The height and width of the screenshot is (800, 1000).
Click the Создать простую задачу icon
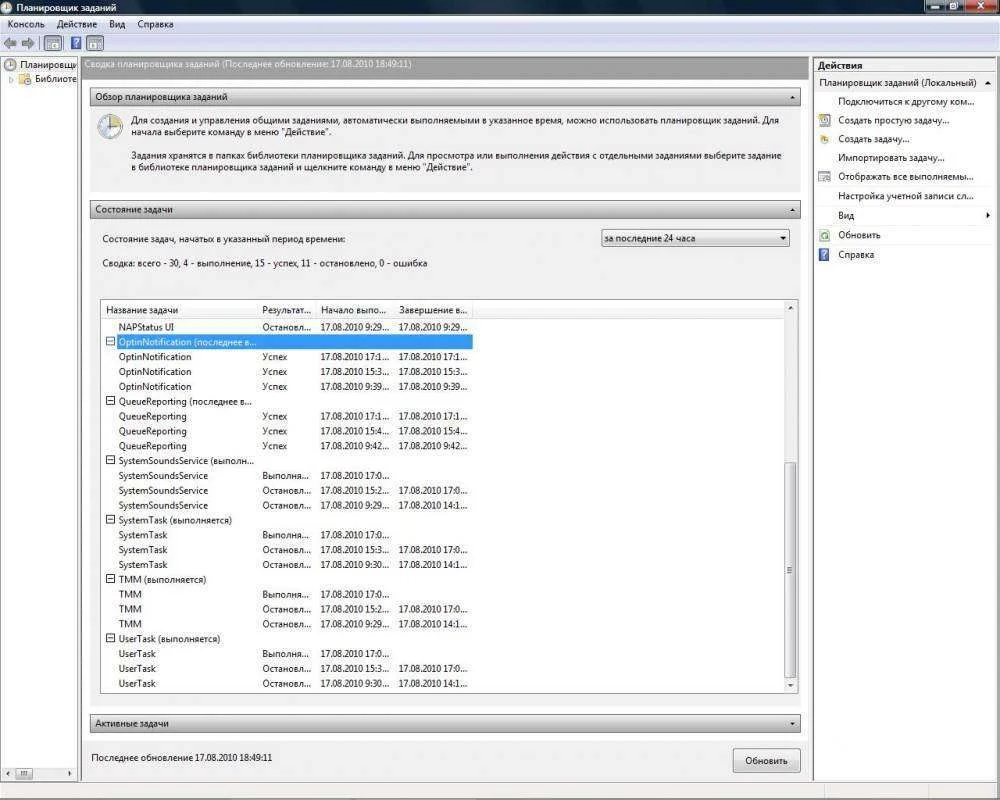(x=825, y=120)
